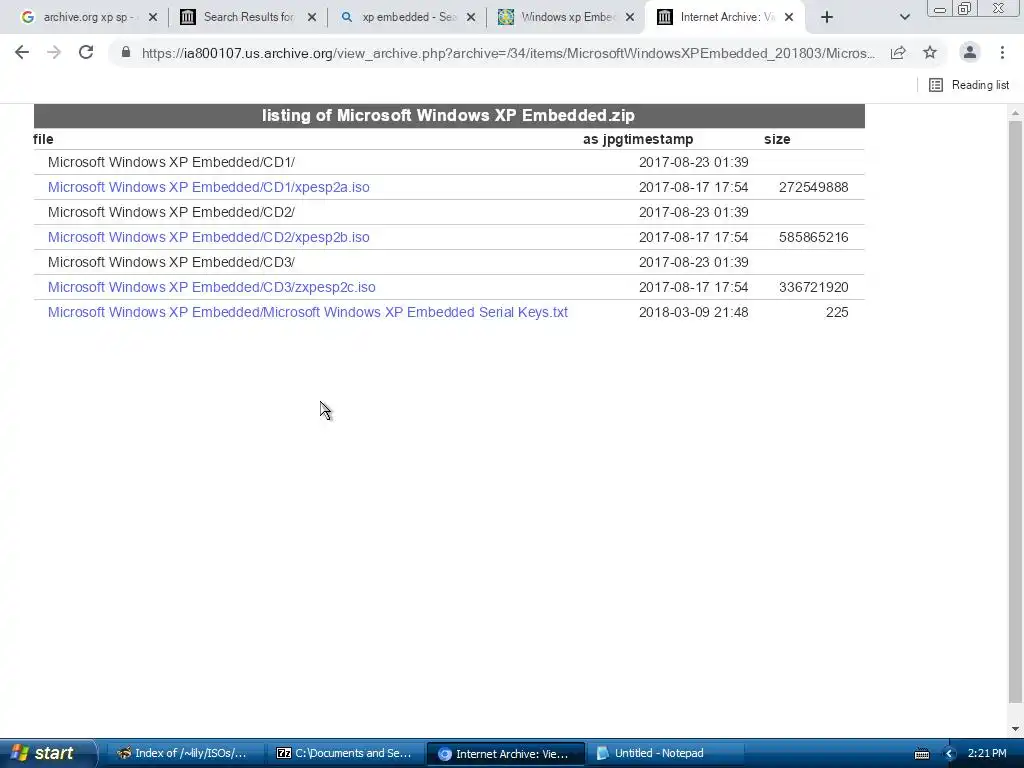Minimize the Chrome window
The image size is (1024, 768).
pyautogui.click(x=940, y=9)
